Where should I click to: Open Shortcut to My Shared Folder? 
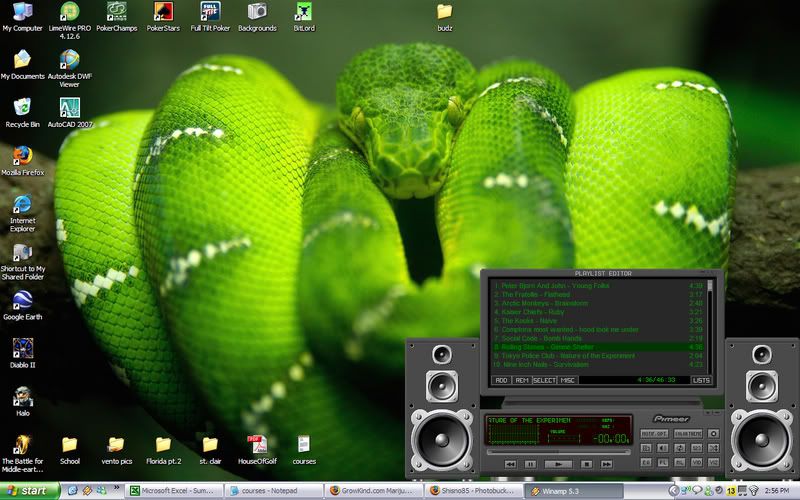[x=22, y=261]
